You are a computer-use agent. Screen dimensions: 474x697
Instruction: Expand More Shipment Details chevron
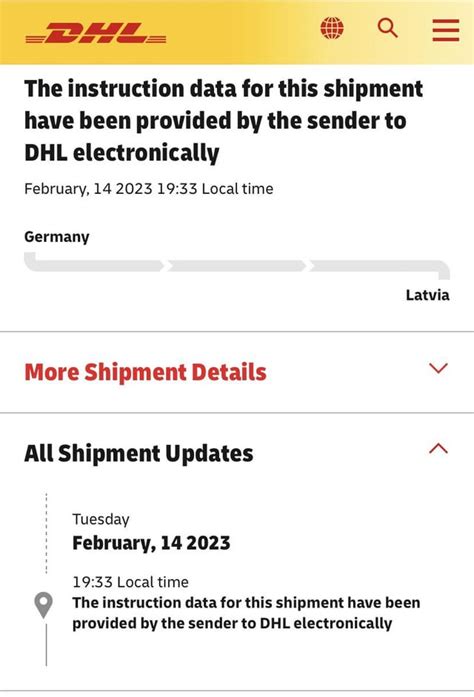pyautogui.click(x=438, y=368)
